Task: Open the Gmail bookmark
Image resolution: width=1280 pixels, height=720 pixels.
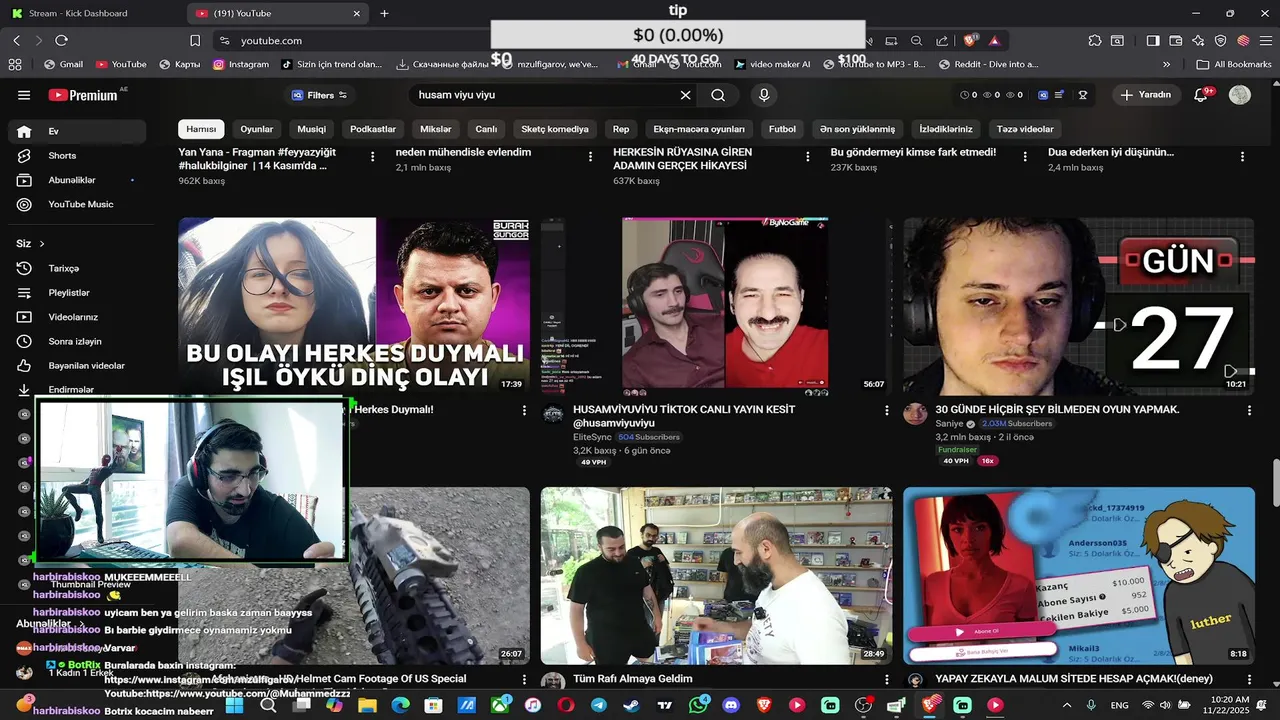Action: [x=63, y=64]
